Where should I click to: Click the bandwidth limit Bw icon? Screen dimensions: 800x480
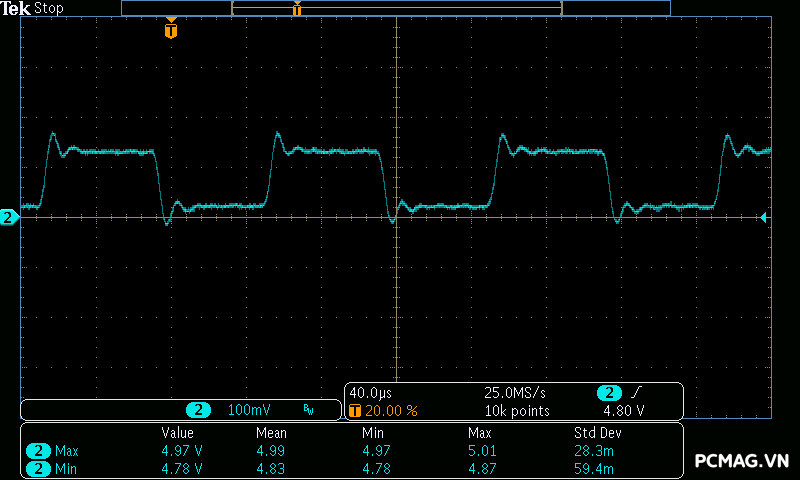[308, 410]
